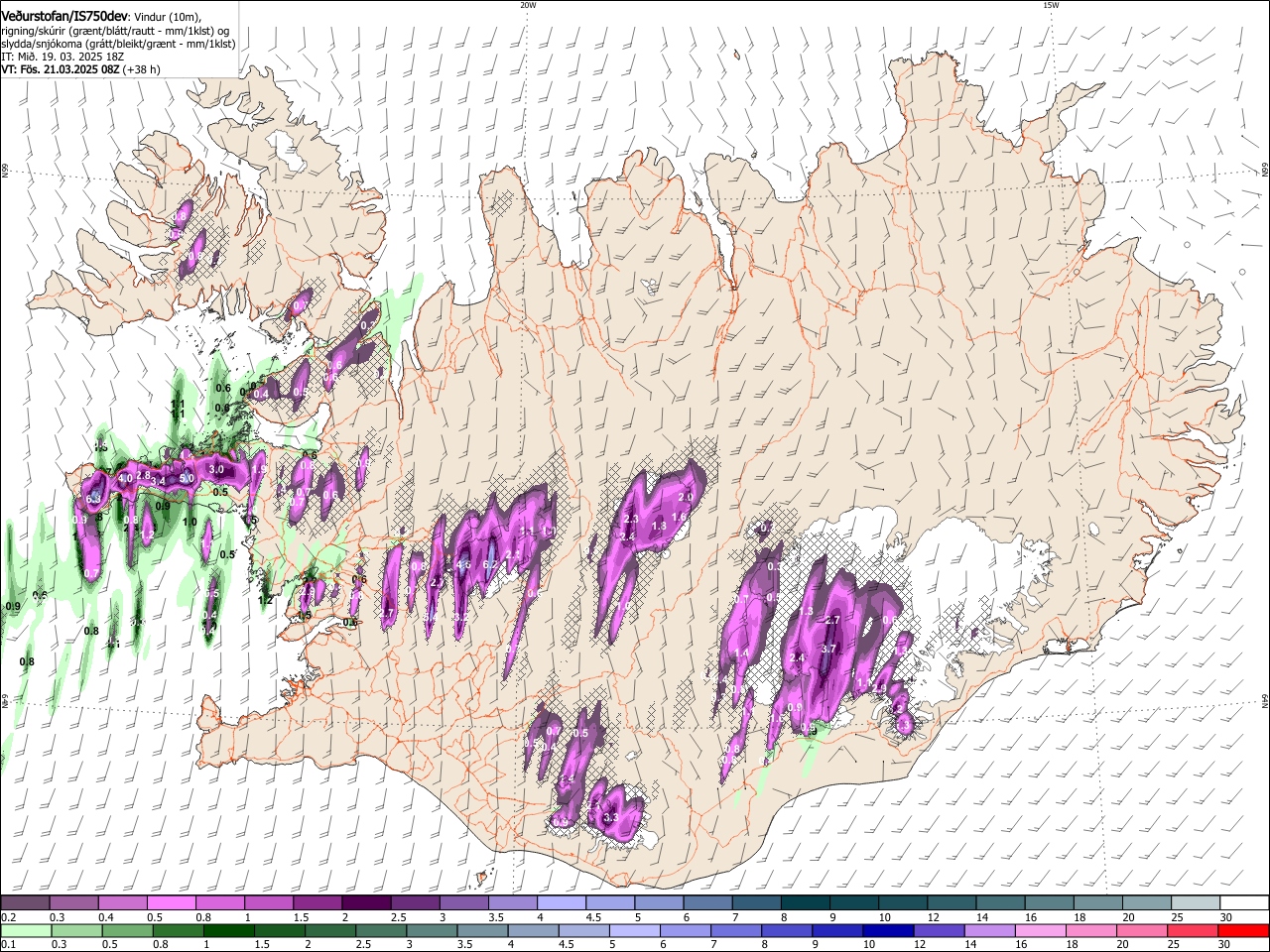The height and width of the screenshot is (952, 1270).
Task: Click the 20W longitude label
Action: (x=528, y=5)
